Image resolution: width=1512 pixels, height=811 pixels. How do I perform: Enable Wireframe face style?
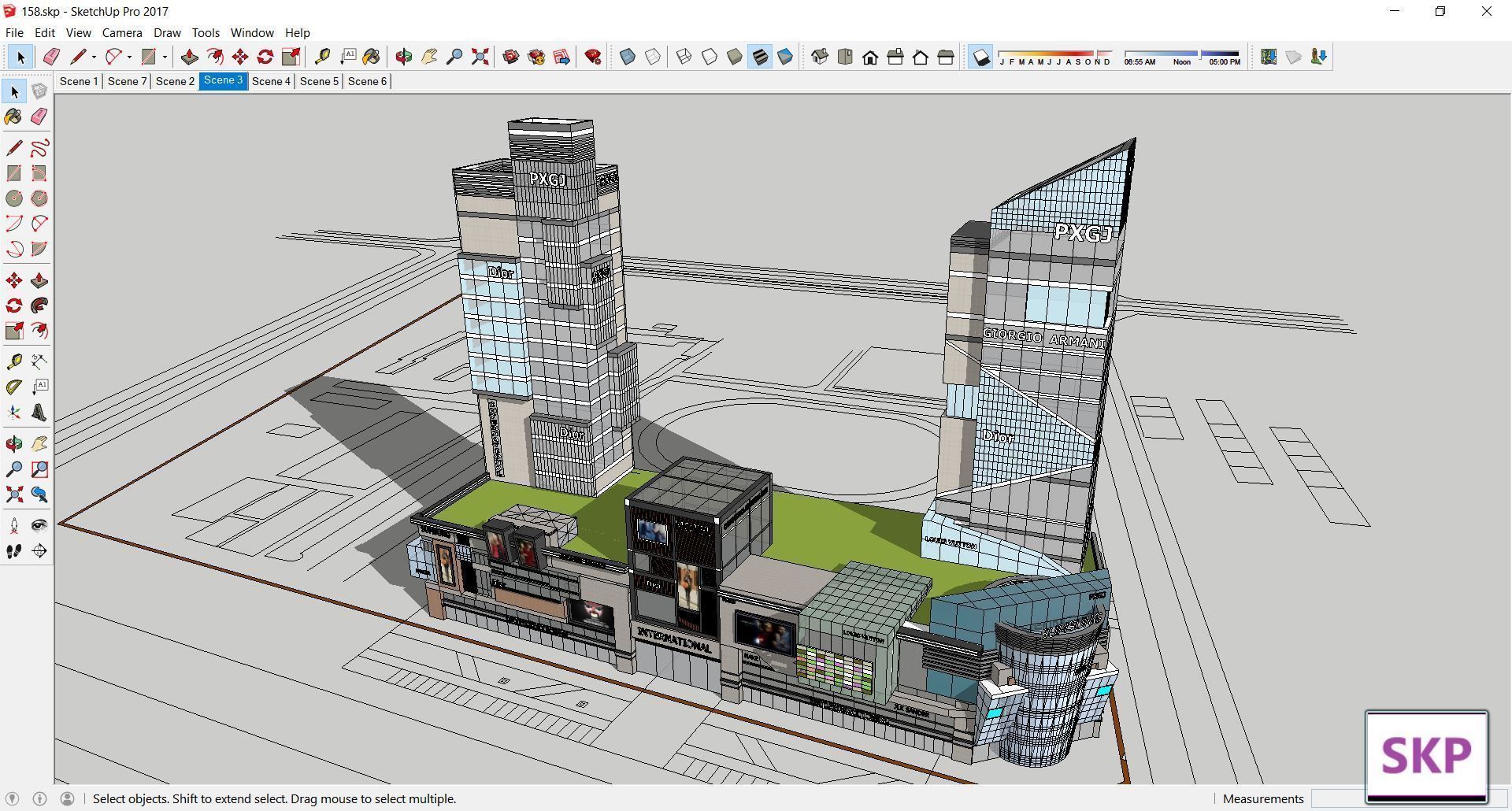pyautogui.click(x=684, y=57)
